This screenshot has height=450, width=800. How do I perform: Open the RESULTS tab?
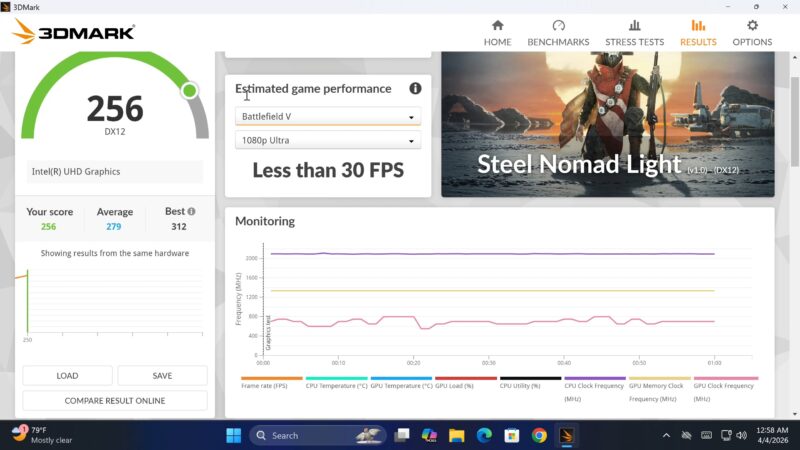point(698,33)
